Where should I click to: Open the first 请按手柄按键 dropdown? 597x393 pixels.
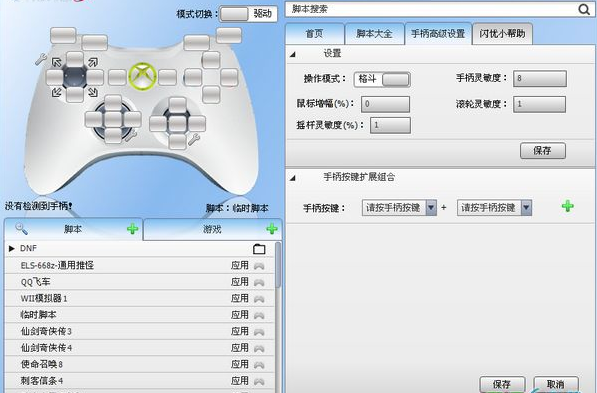coord(399,208)
